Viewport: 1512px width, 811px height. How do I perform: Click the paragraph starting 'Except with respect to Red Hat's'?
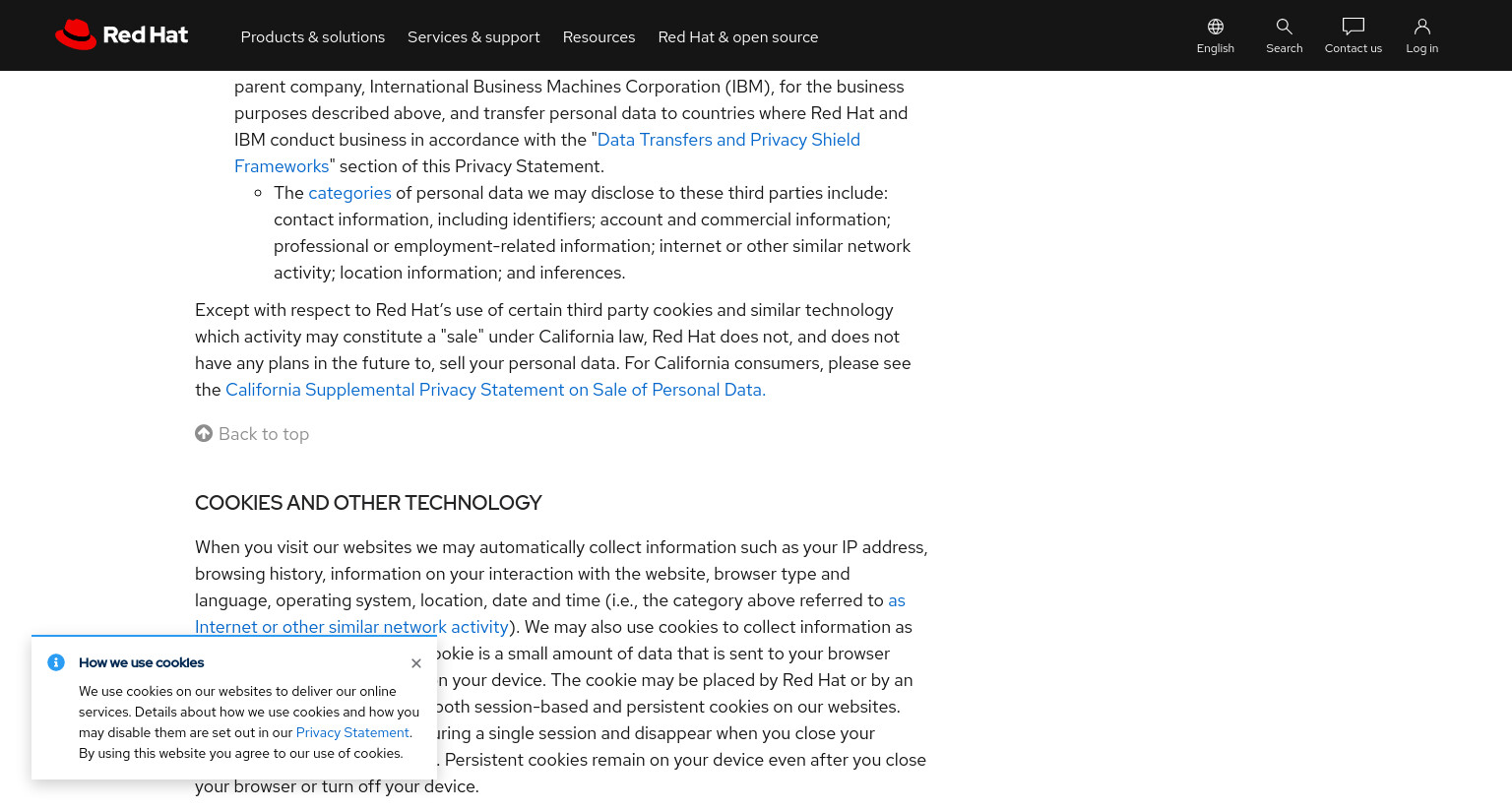(553, 349)
